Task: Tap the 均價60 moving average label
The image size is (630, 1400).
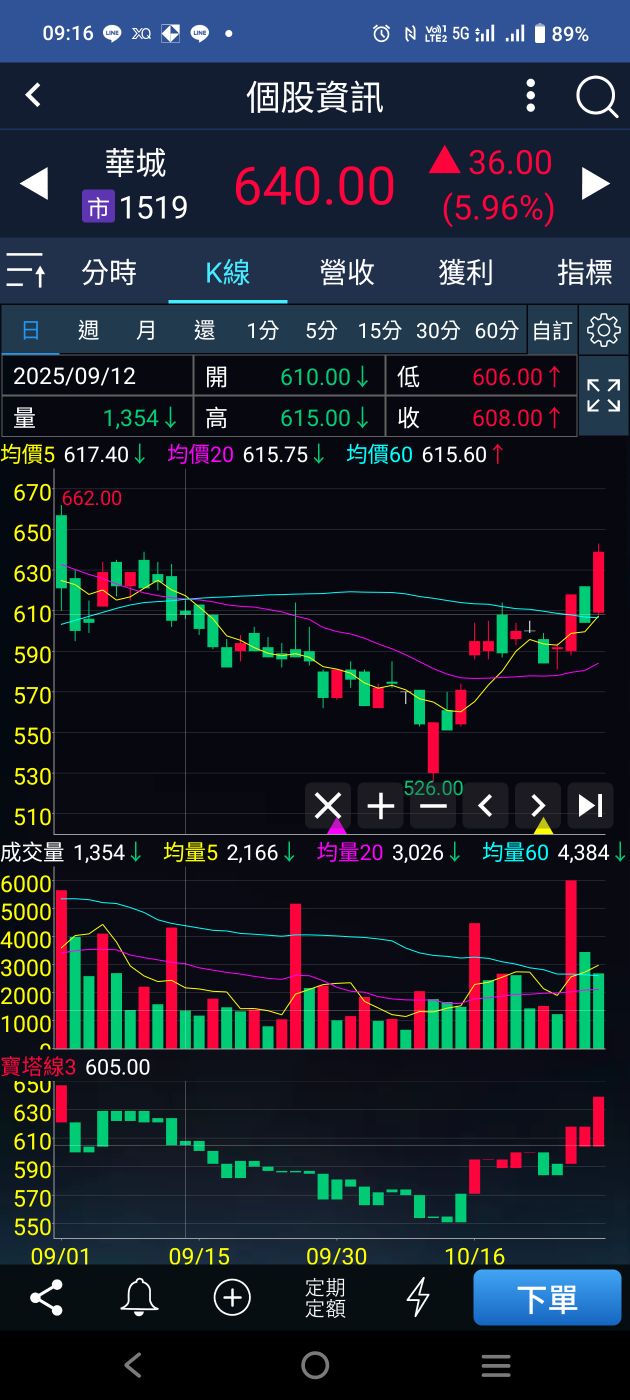Action: pyautogui.click(x=380, y=454)
